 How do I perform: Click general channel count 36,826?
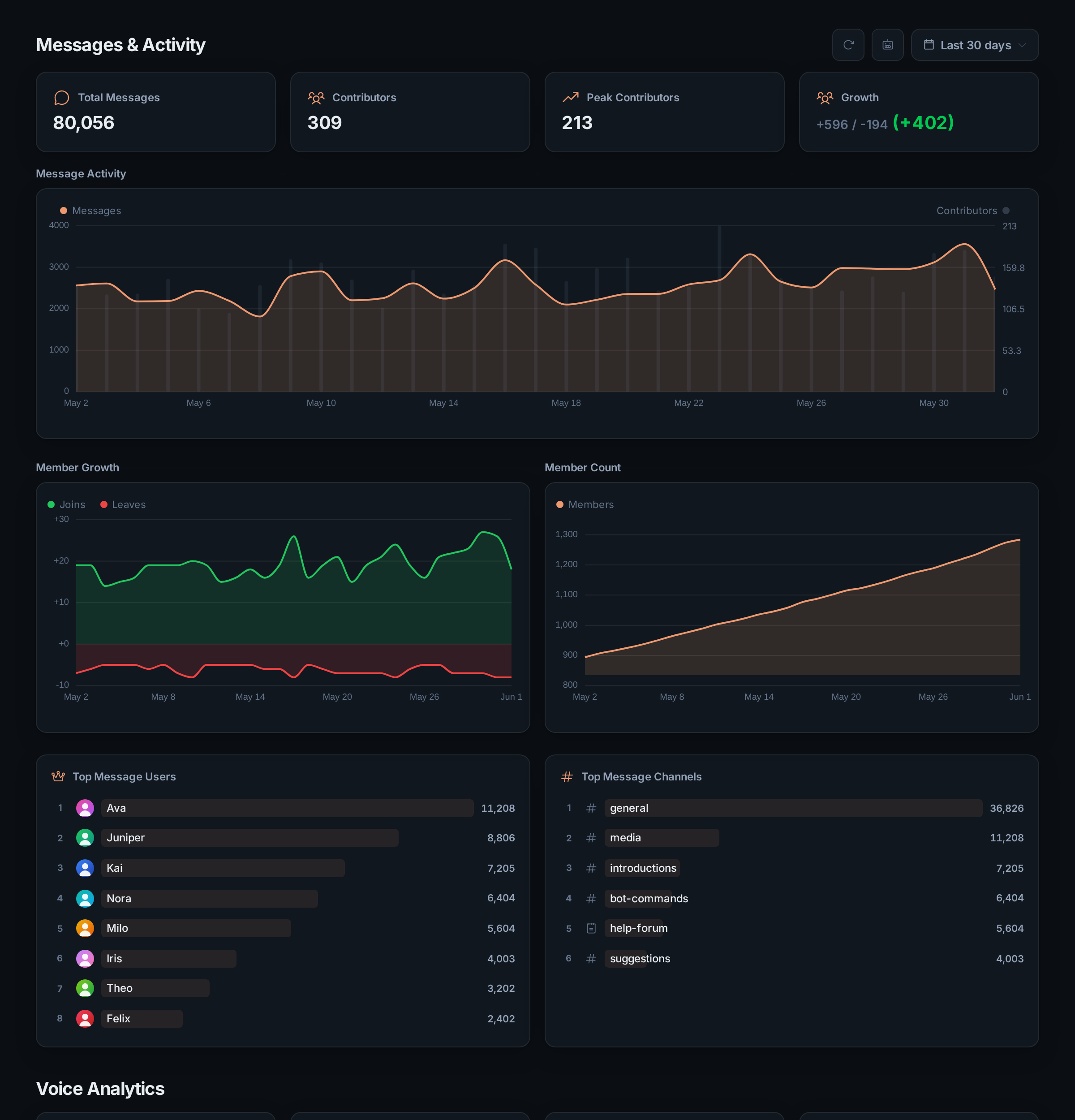coord(1006,808)
